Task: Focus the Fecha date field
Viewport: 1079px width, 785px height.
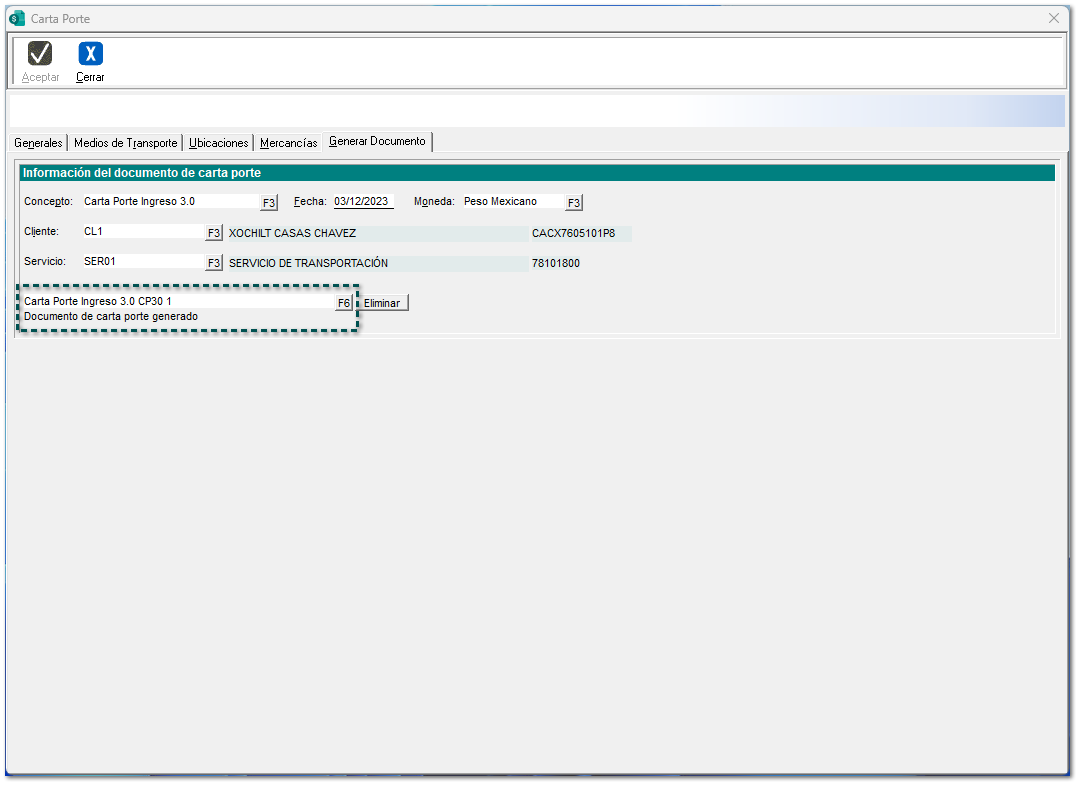Action: point(362,201)
